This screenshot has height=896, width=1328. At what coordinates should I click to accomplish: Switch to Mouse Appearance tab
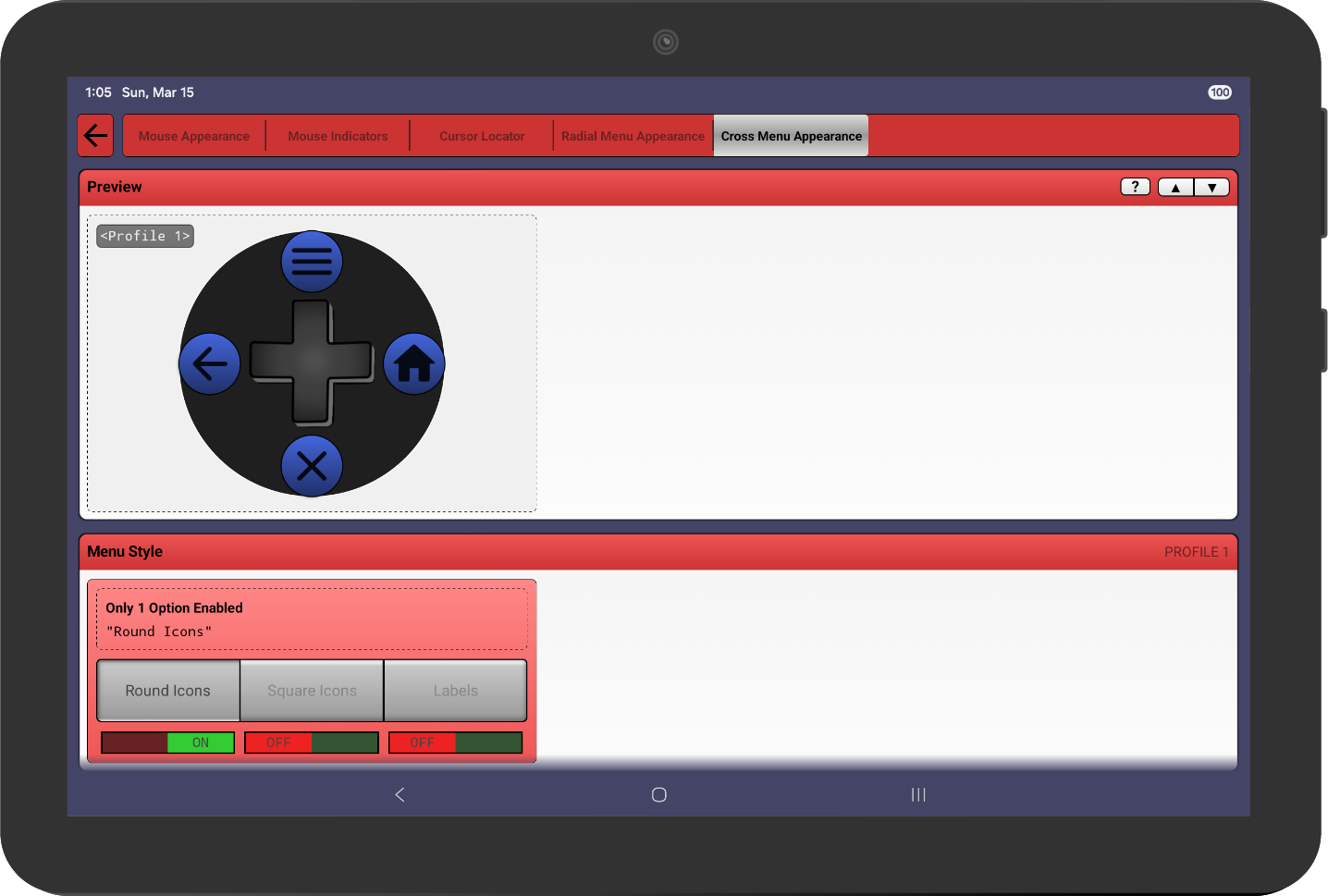[194, 136]
